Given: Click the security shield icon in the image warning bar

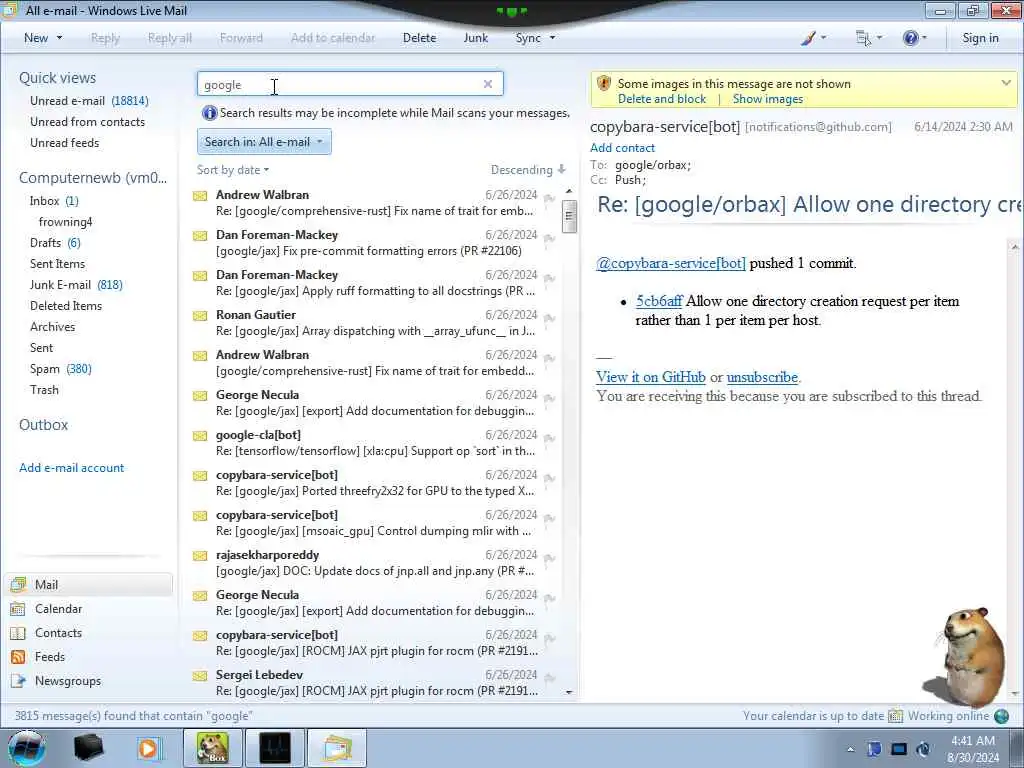Looking at the screenshot, I should click(x=604, y=84).
